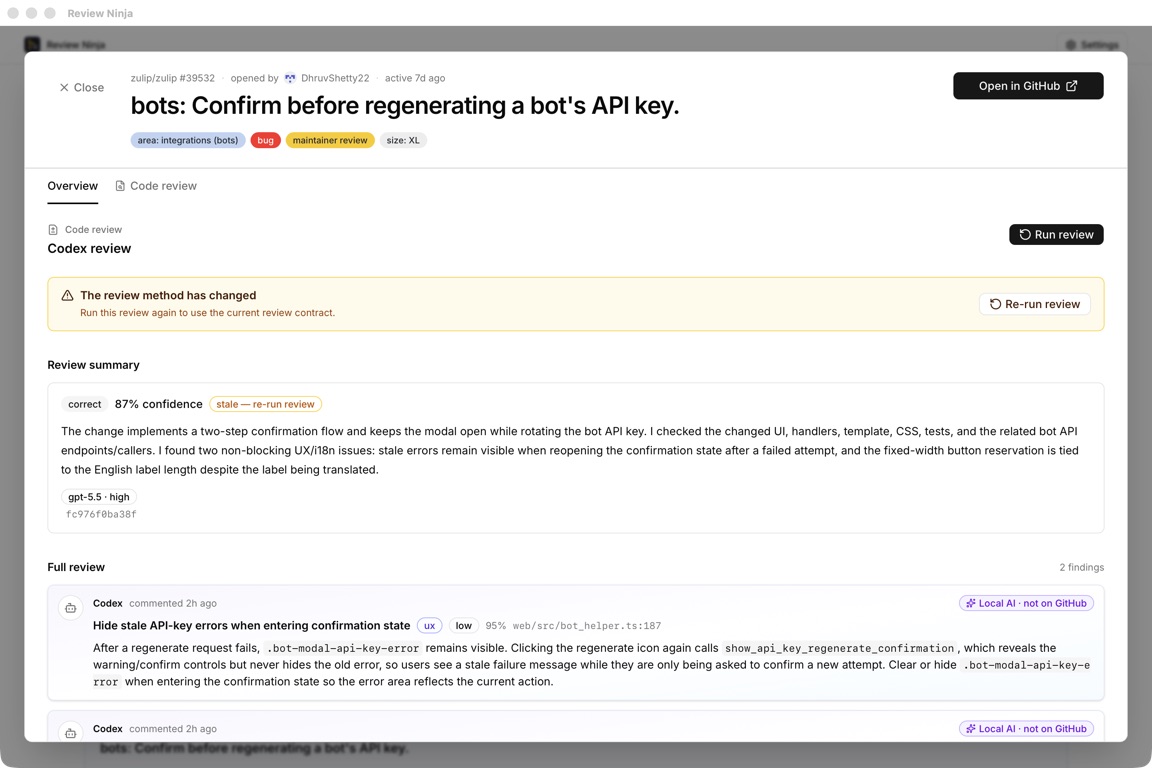Select the size: XL label
This screenshot has height=768, width=1152.
pos(403,140)
